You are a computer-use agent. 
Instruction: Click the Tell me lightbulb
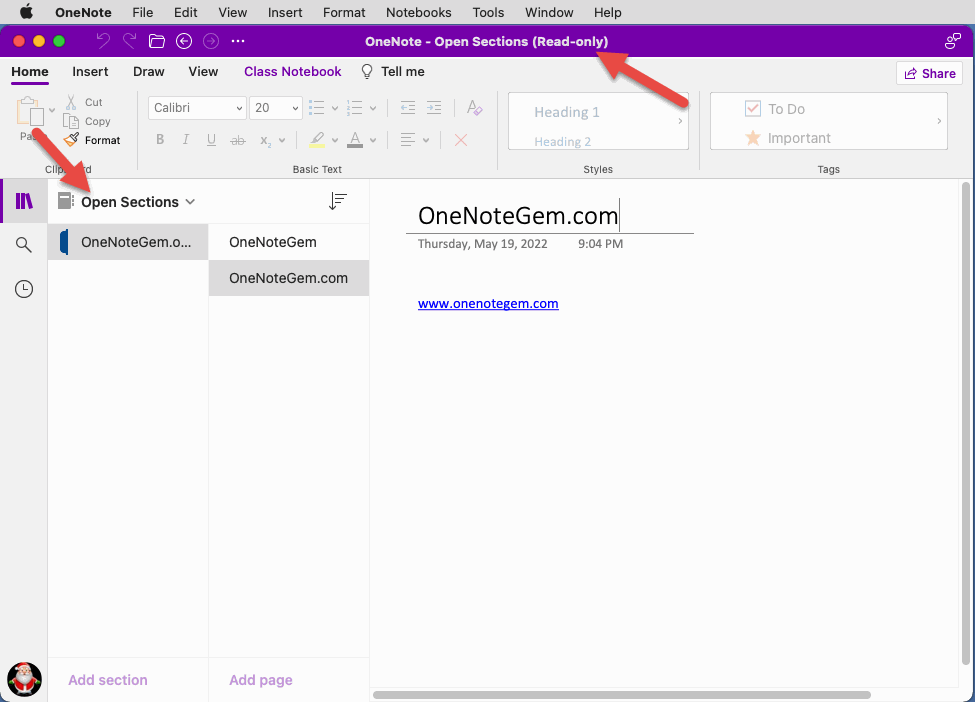click(x=367, y=72)
